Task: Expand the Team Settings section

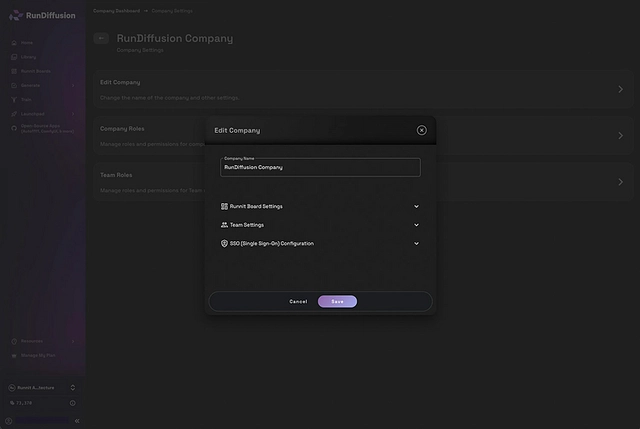Action: pyautogui.click(x=416, y=225)
